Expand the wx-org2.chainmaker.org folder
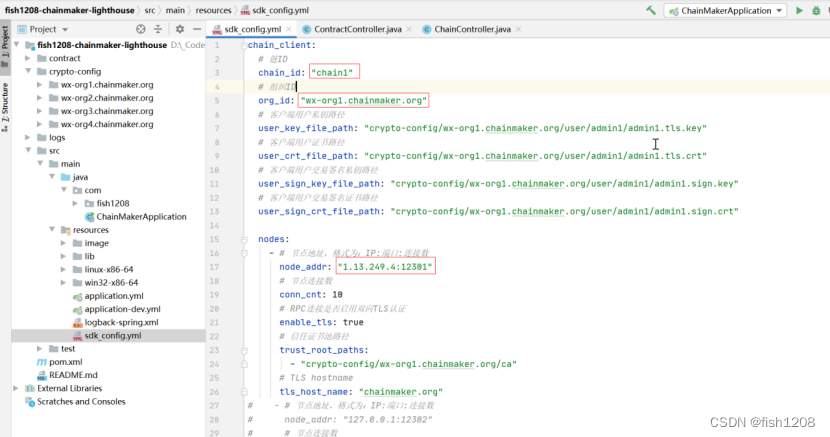The width and height of the screenshot is (830, 437). [x=40, y=98]
